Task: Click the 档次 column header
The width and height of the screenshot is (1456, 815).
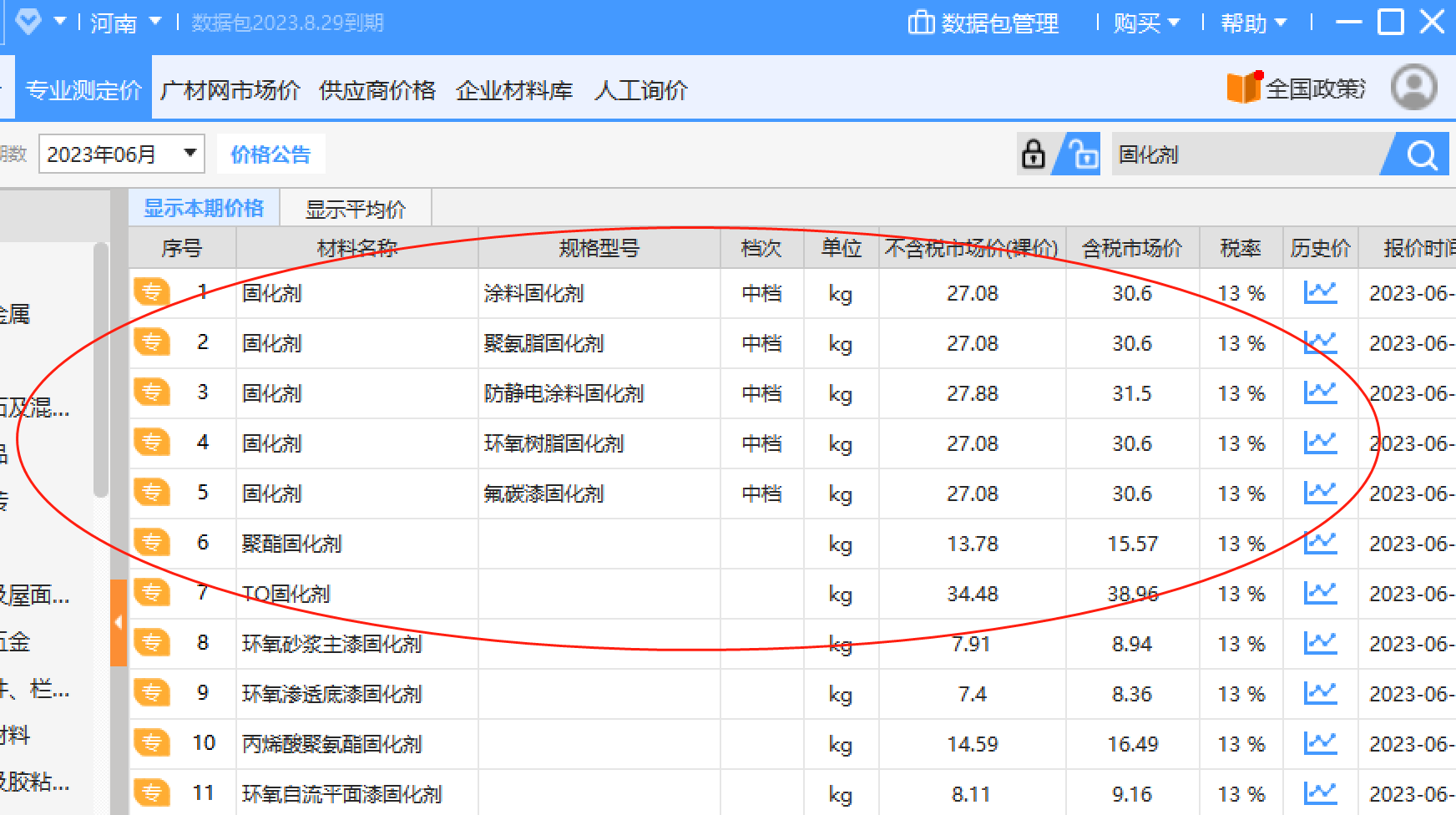Action: [x=761, y=248]
